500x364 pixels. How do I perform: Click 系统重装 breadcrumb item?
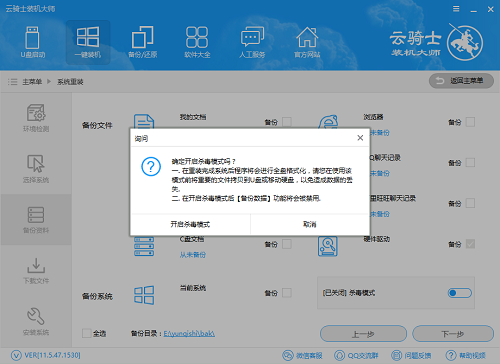(x=70, y=82)
